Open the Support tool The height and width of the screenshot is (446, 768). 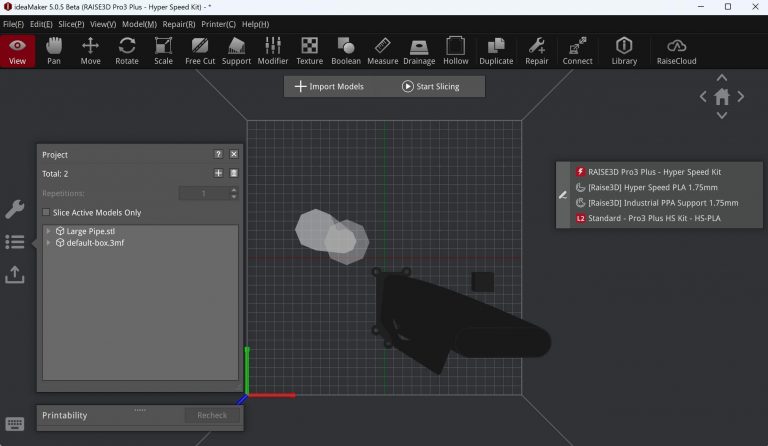(236, 51)
